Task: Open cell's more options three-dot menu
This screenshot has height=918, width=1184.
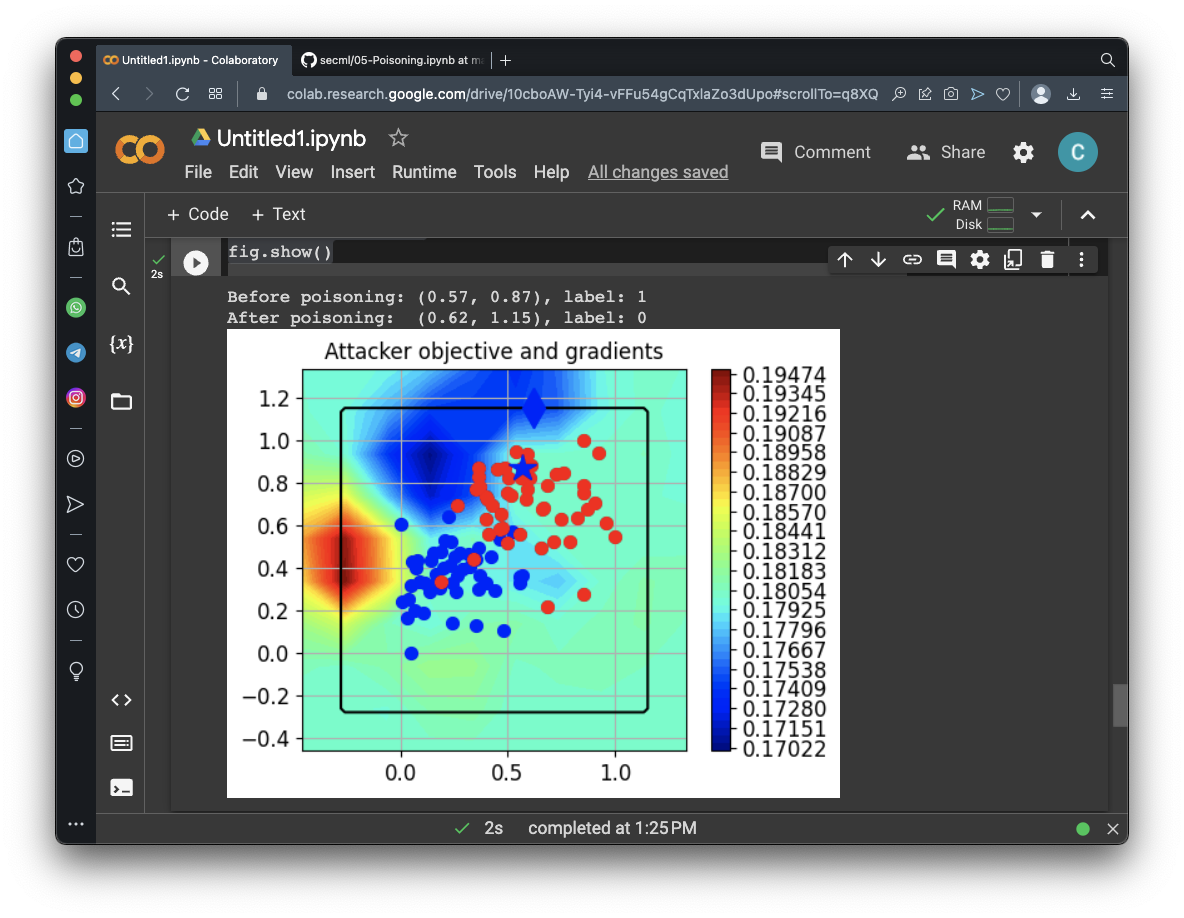Action: 1081,260
